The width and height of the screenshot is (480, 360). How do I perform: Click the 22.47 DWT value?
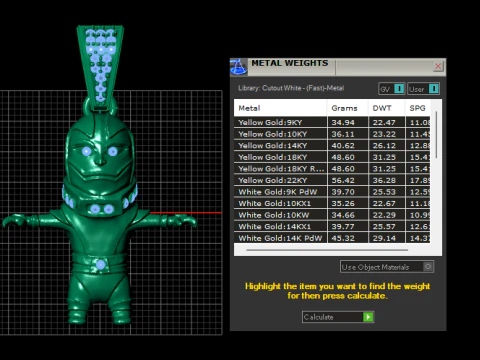384,122
